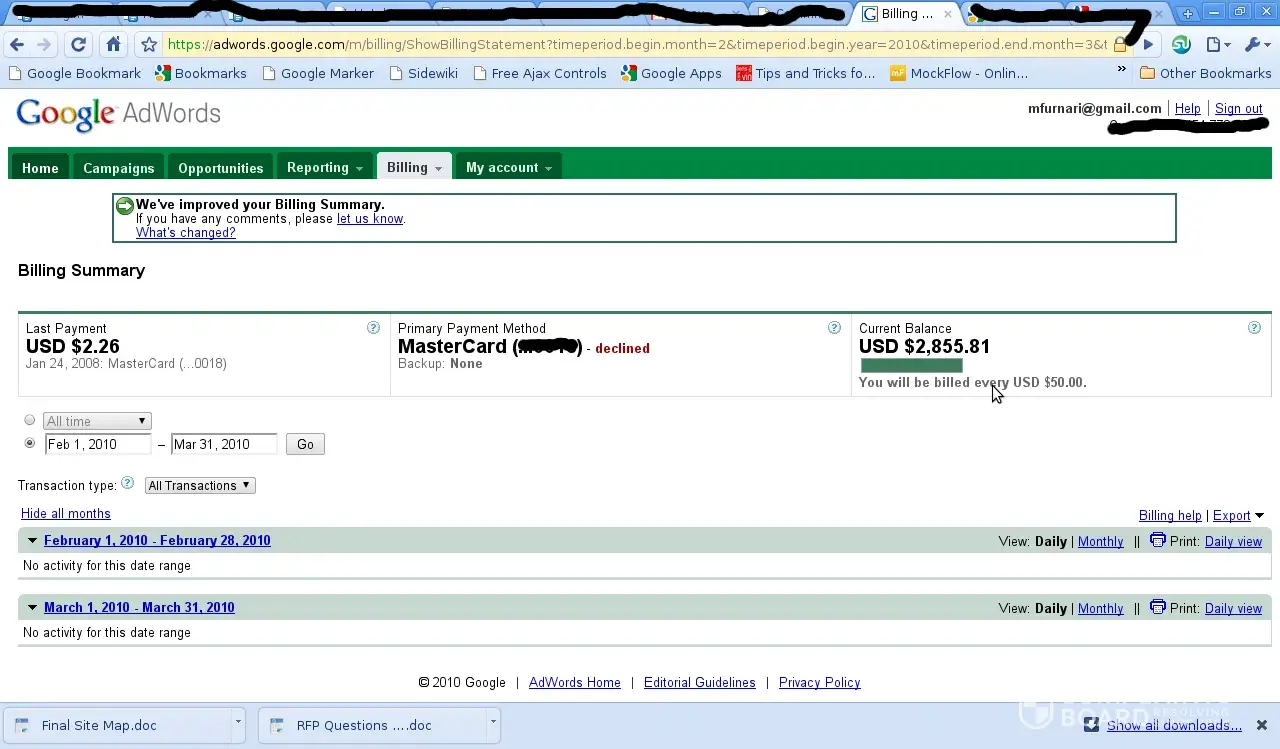Click the Hide all months link
The image size is (1280, 749).
[x=66, y=513]
